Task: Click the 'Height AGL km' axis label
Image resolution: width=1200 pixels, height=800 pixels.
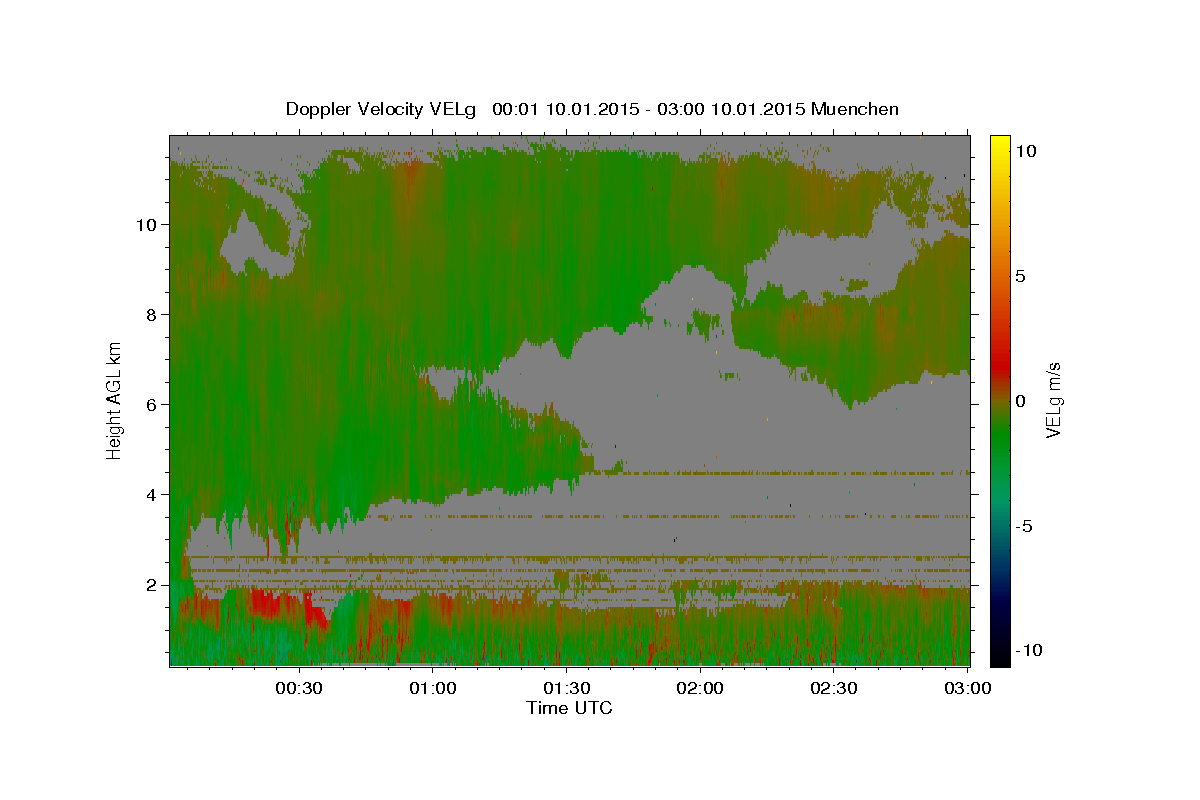Action: [x=115, y=400]
